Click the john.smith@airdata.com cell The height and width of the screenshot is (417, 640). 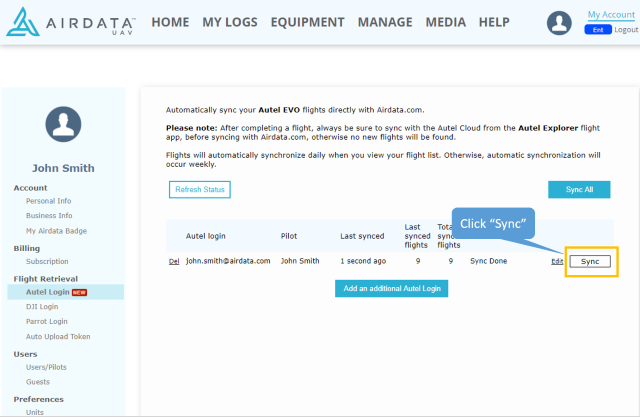228,261
